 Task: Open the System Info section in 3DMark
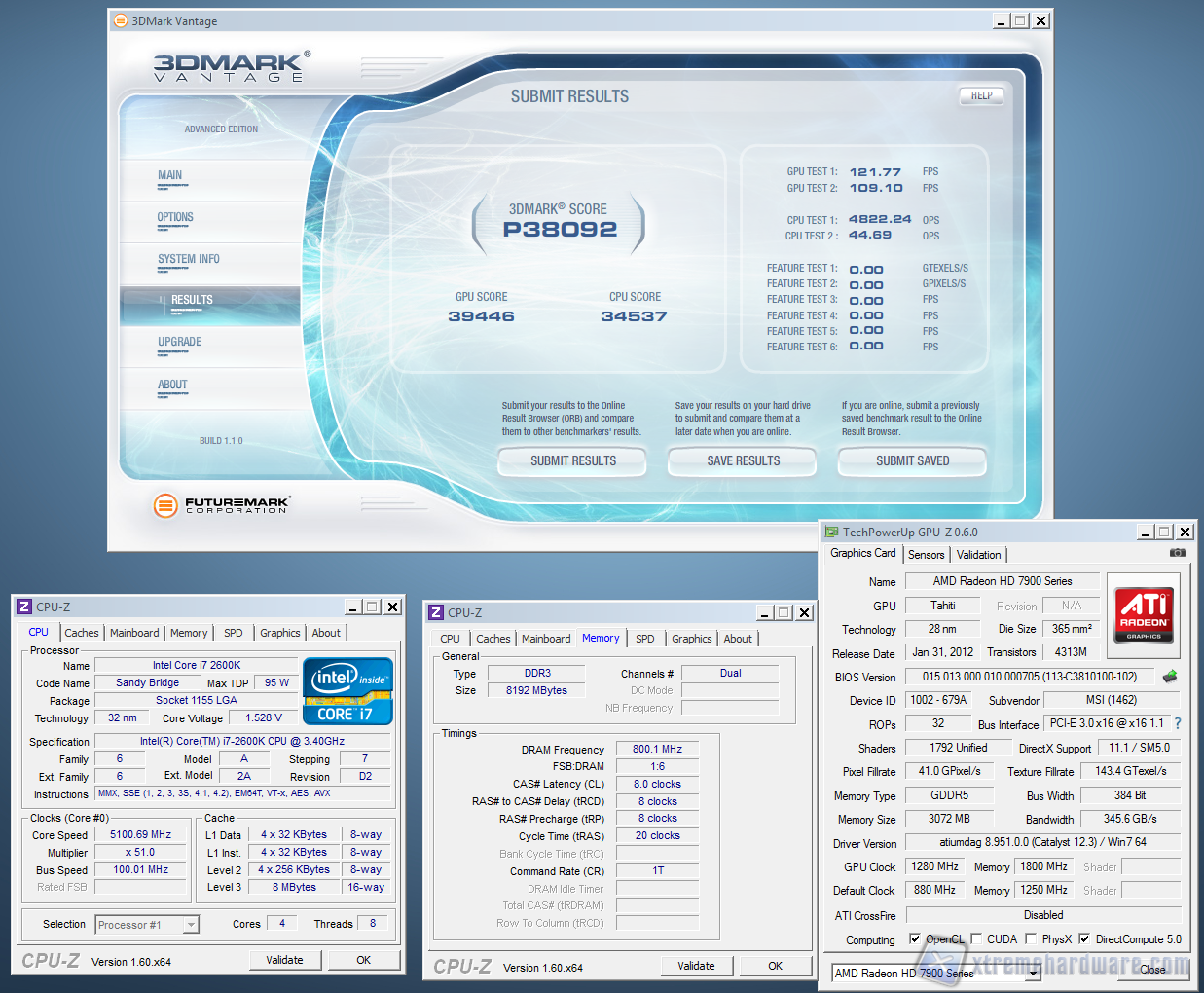(189, 259)
